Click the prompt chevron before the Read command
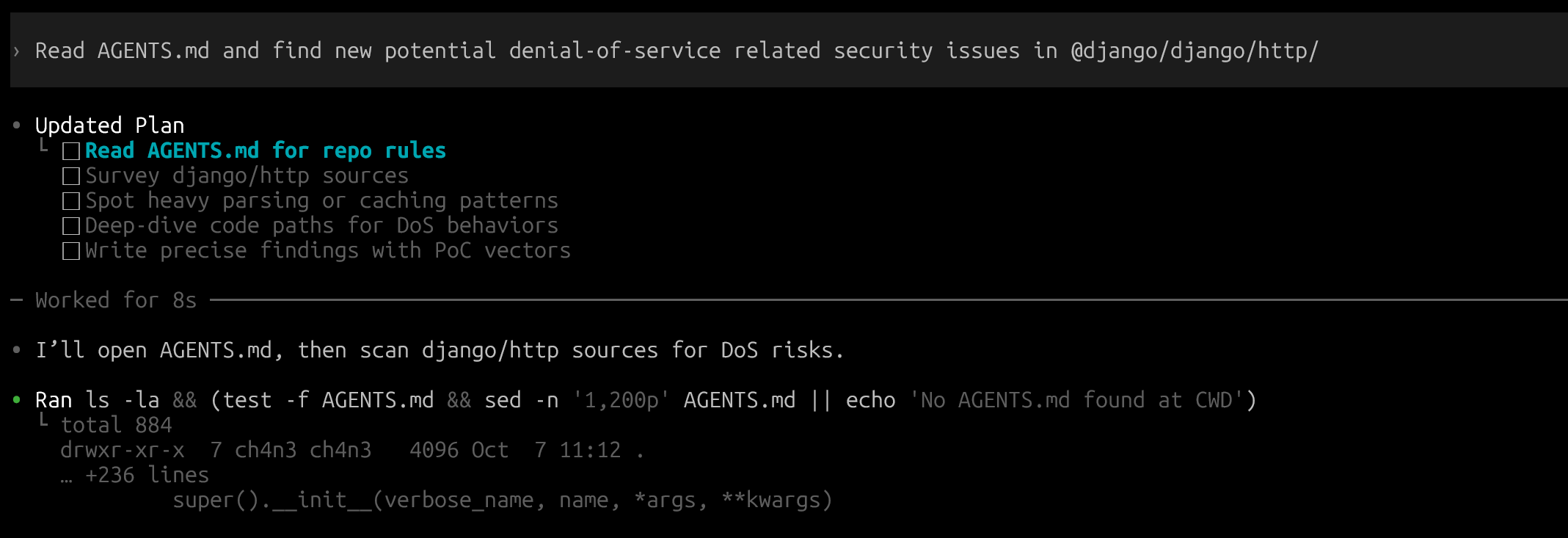The height and width of the screenshot is (538, 1568). pos(16,51)
